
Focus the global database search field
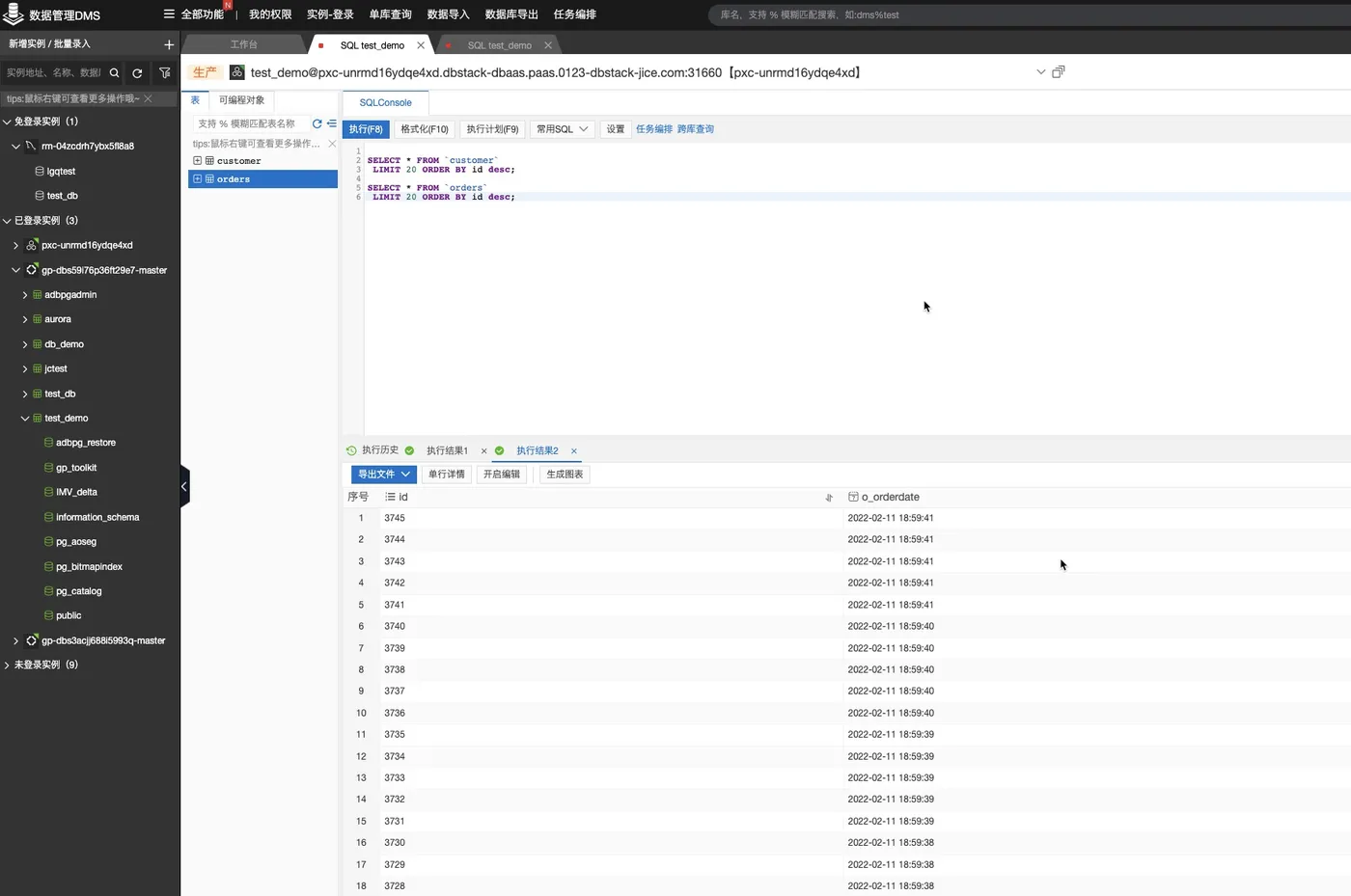point(1030,14)
